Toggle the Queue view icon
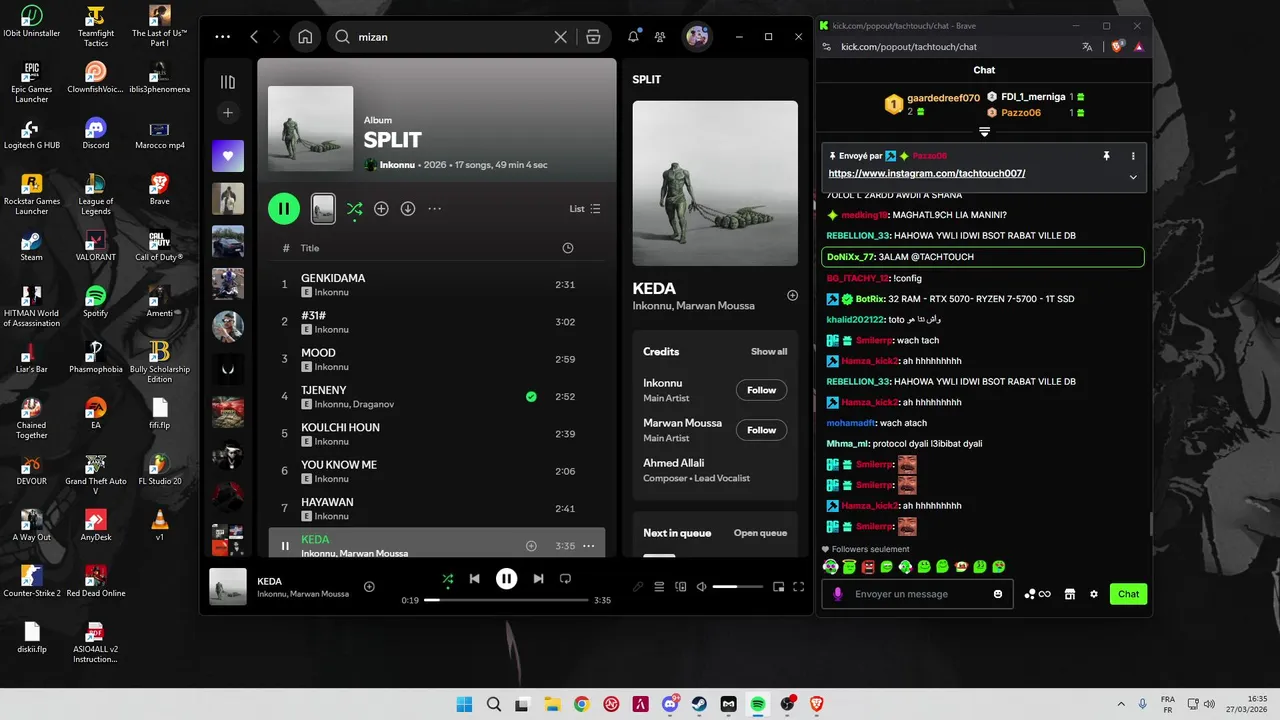Image resolution: width=1280 pixels, height=720 pixels. click(659, 587)
